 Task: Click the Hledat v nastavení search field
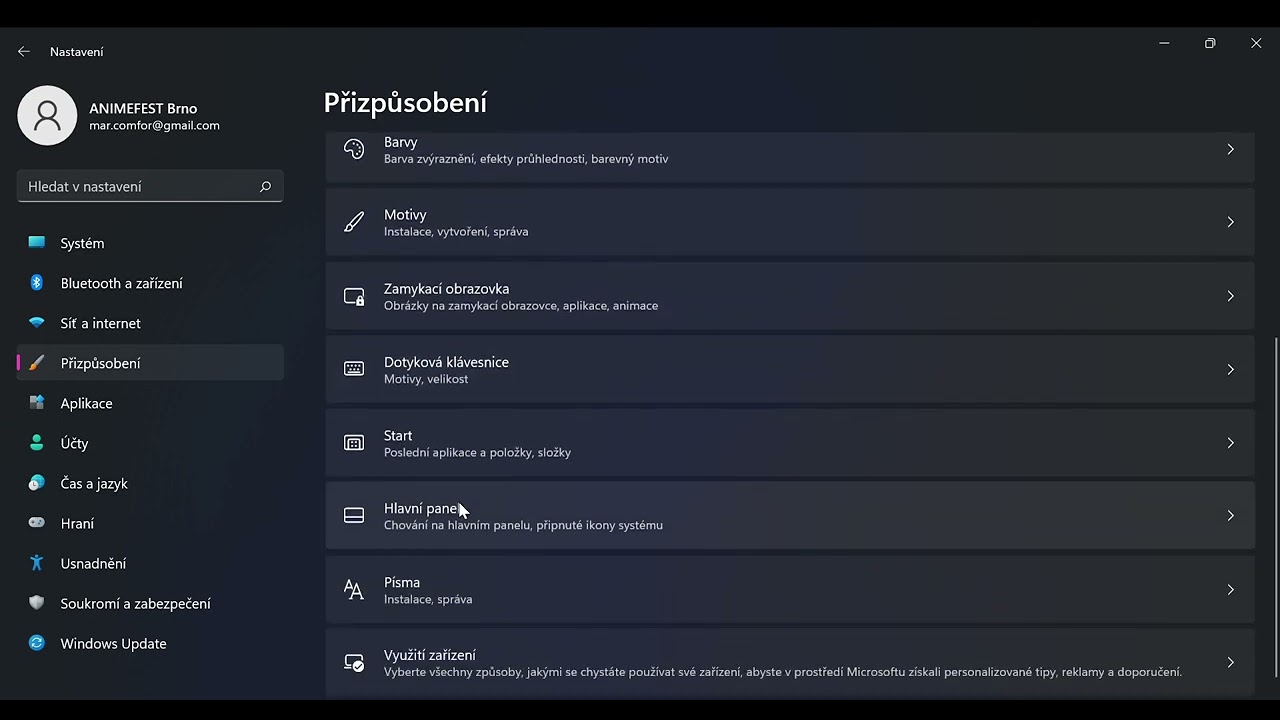tap(140, 186)
